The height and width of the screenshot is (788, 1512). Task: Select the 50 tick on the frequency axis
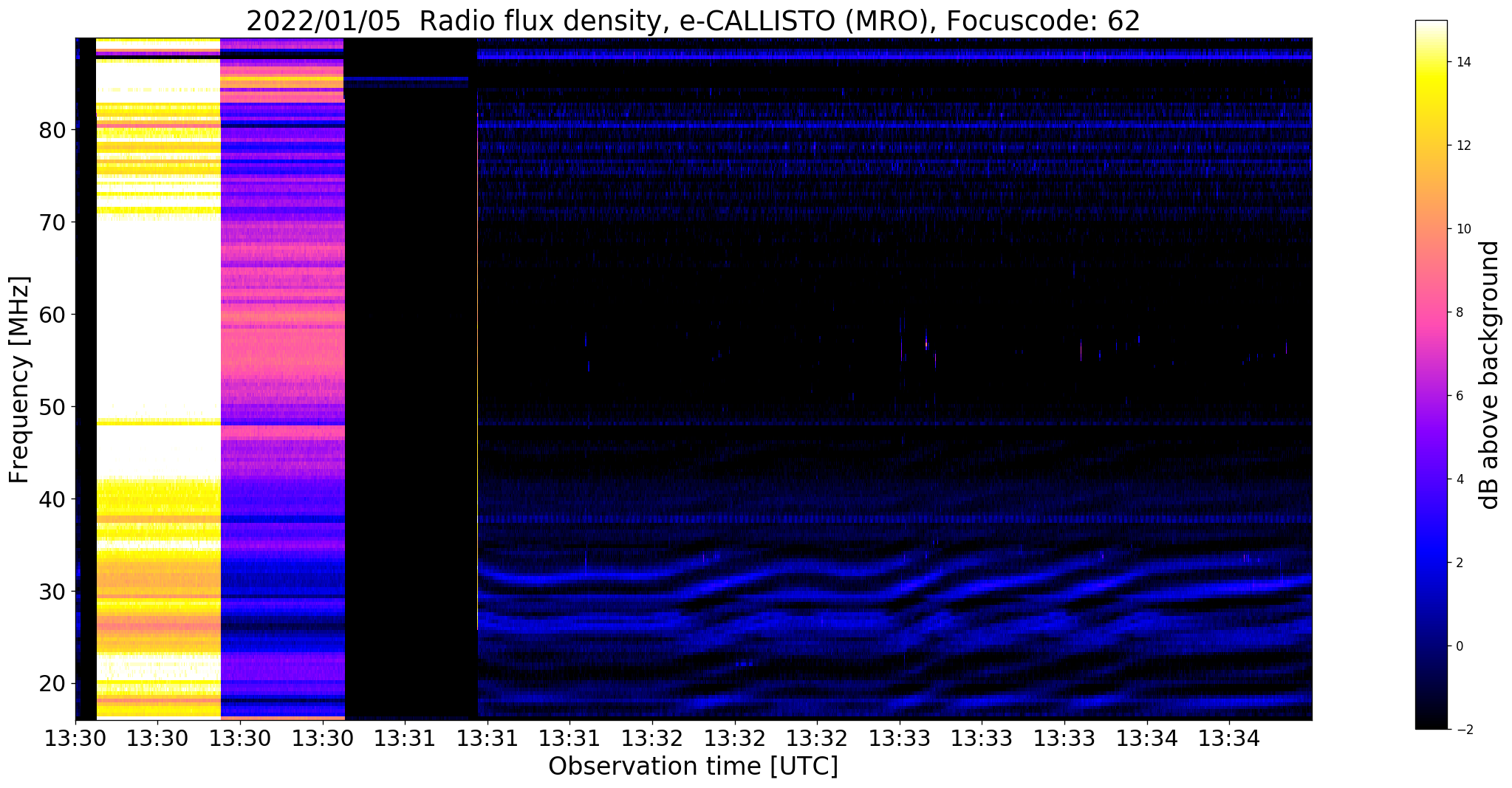52,408
